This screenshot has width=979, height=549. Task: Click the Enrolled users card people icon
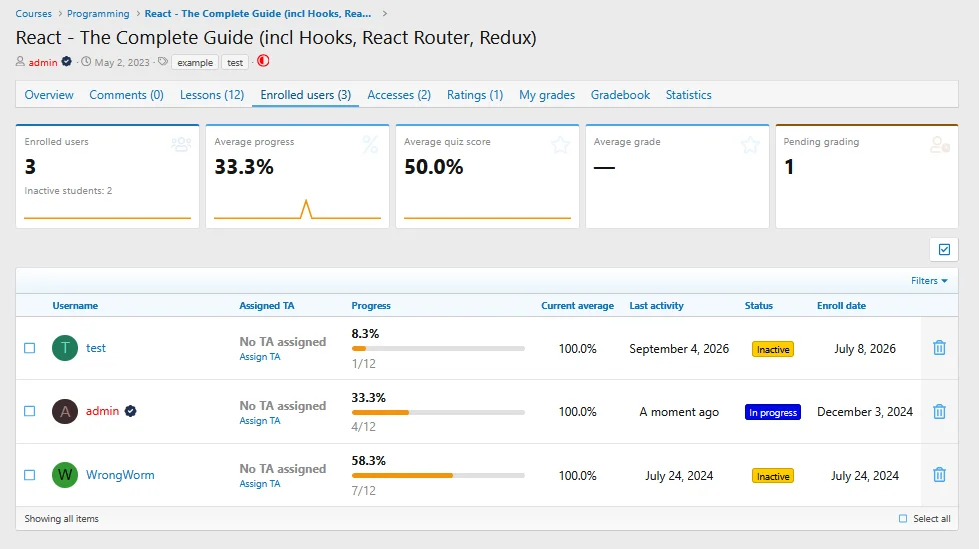[x=181, y=144]
